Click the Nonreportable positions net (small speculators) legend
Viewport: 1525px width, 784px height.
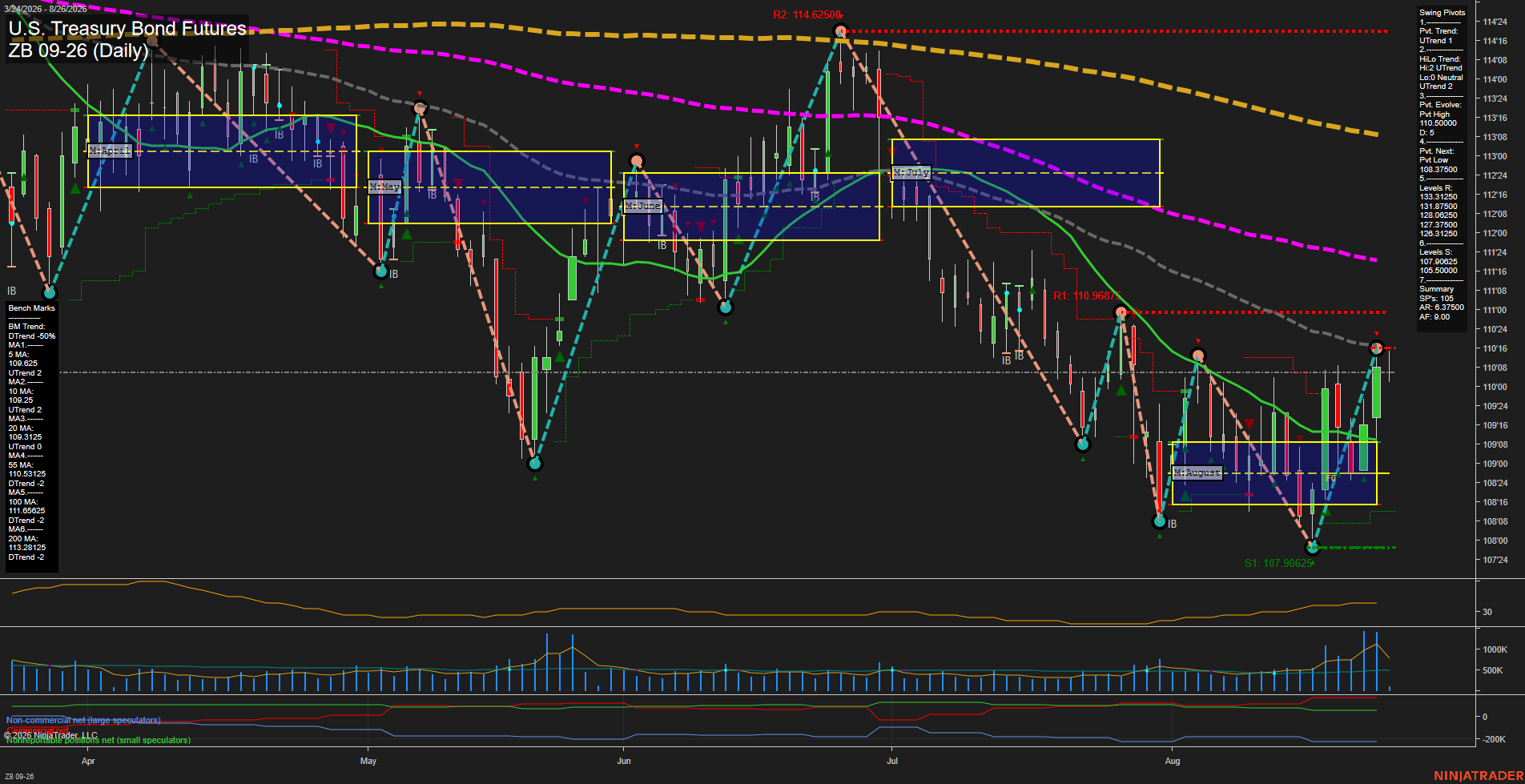99,741
